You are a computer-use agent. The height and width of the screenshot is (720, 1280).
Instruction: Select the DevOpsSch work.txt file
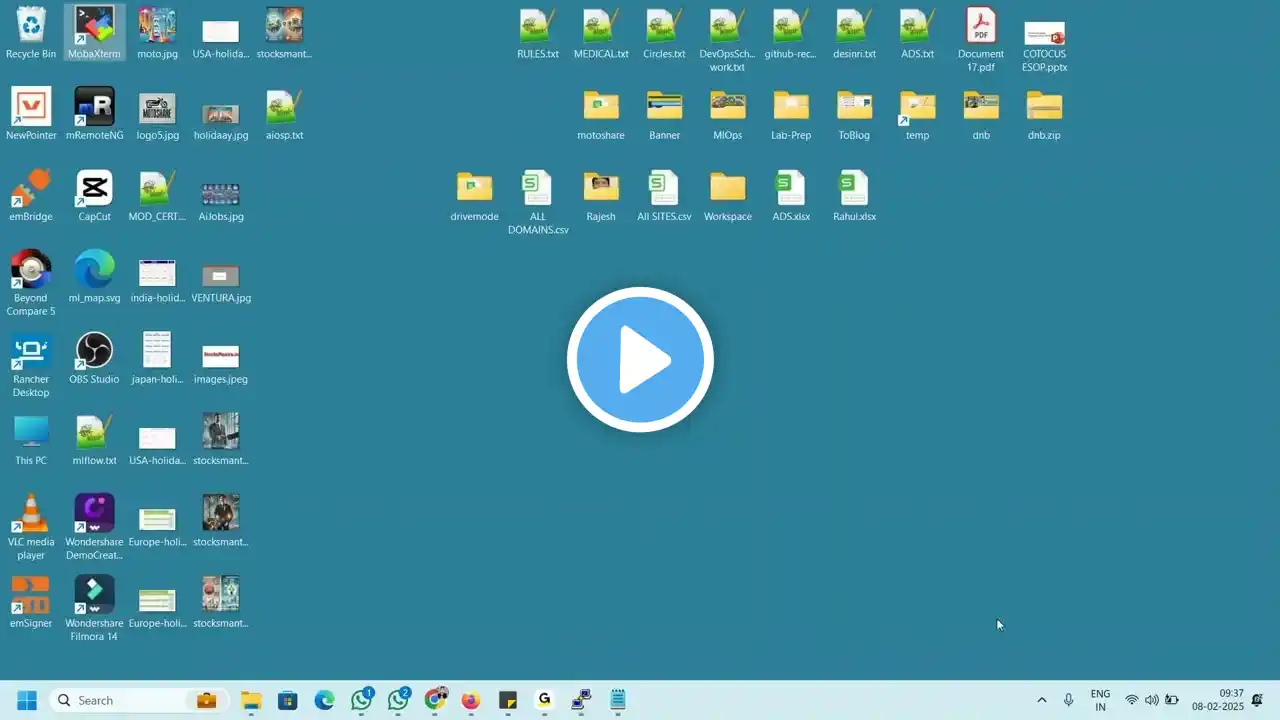click(x=727, y=40)
